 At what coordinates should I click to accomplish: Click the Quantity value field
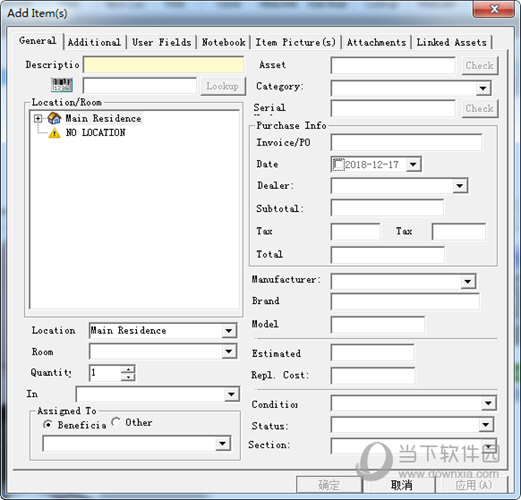click(x=105, y=373)
